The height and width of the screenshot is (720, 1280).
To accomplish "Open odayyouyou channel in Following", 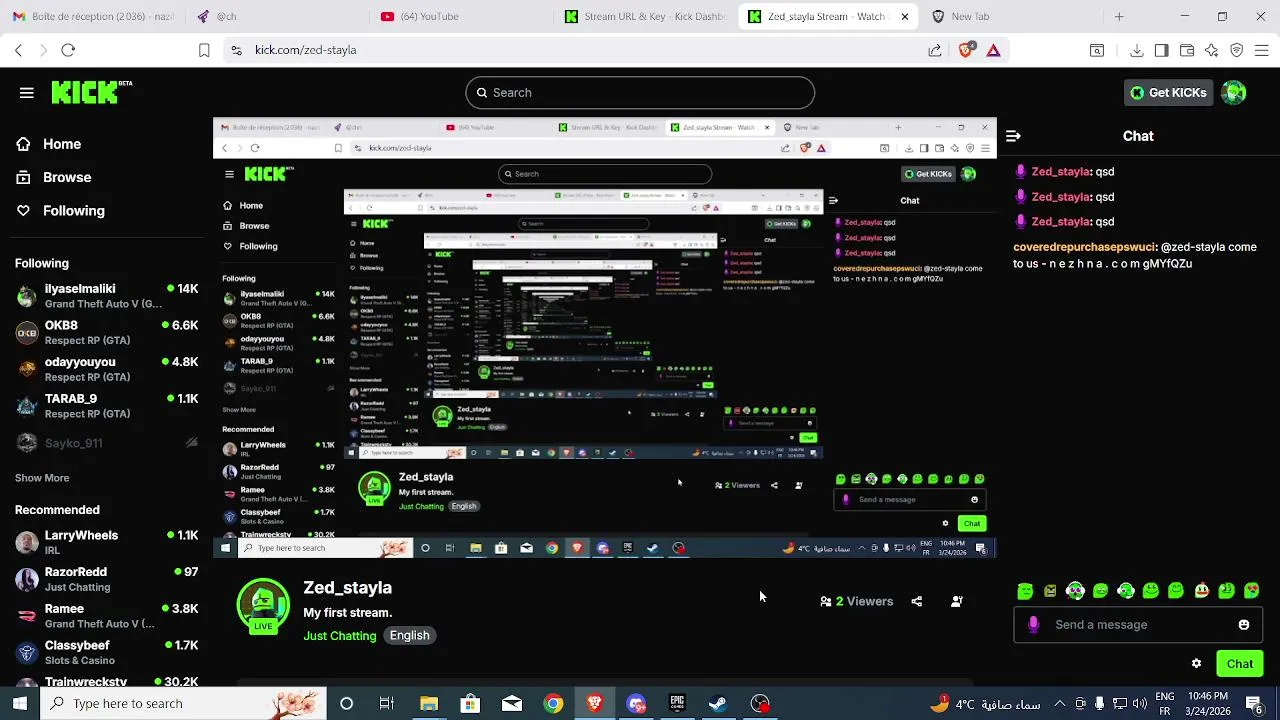I will (106, 369).
